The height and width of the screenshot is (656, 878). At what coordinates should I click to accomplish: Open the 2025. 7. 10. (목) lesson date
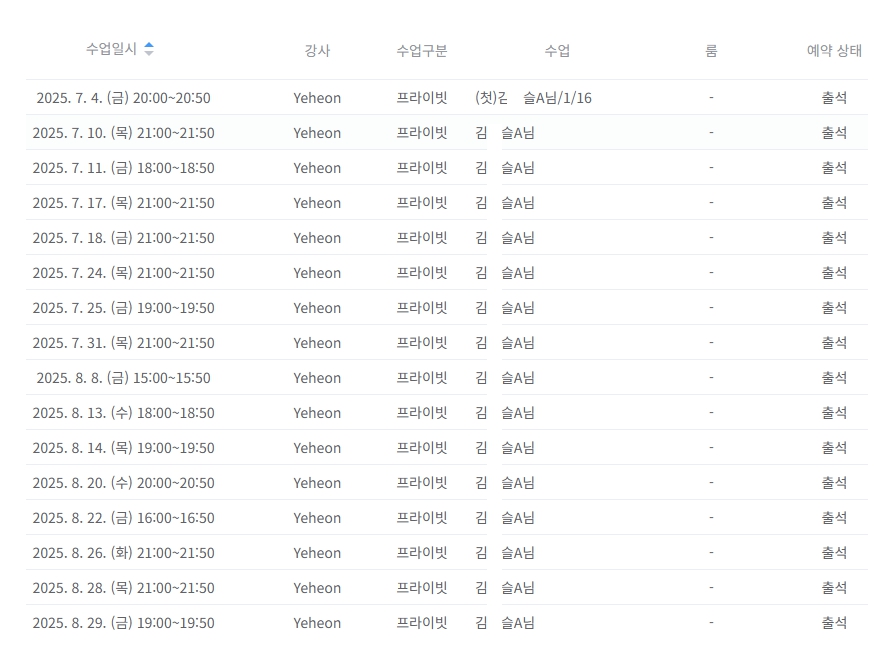tap(123, 133)
